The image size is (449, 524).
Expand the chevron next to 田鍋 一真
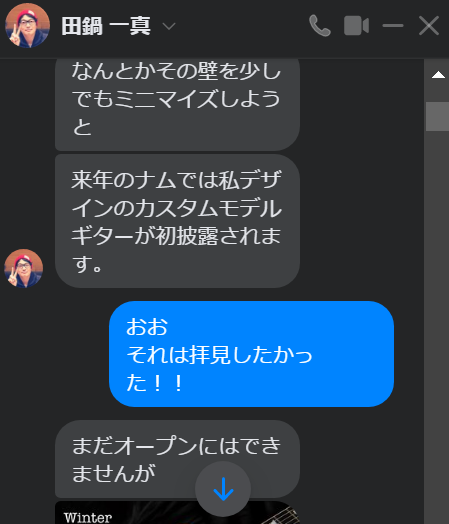point(169,26)
